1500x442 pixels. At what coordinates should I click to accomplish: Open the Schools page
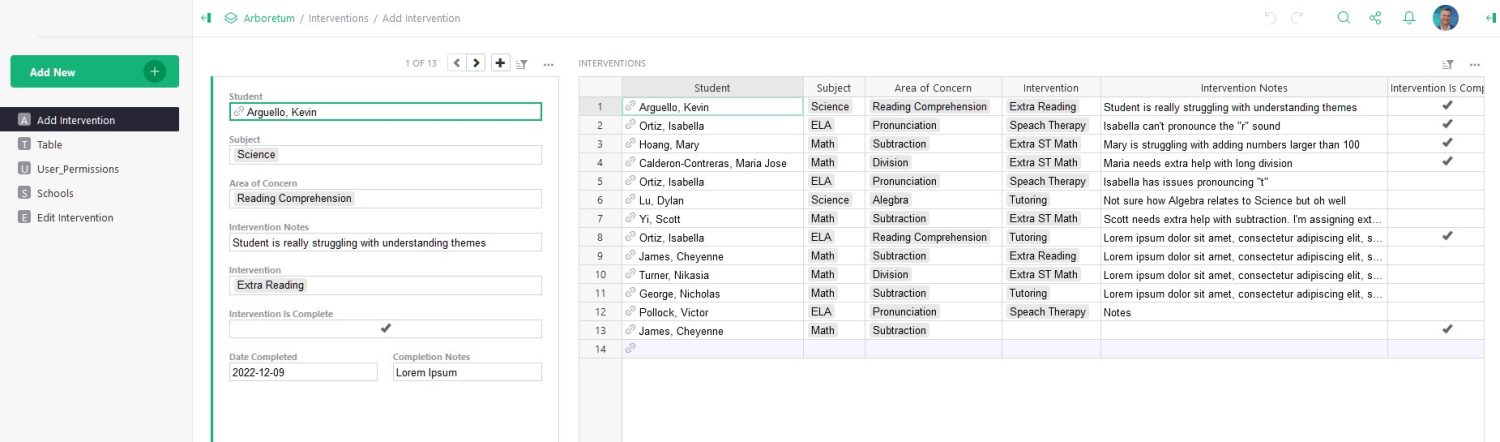[x=90, y=193]
